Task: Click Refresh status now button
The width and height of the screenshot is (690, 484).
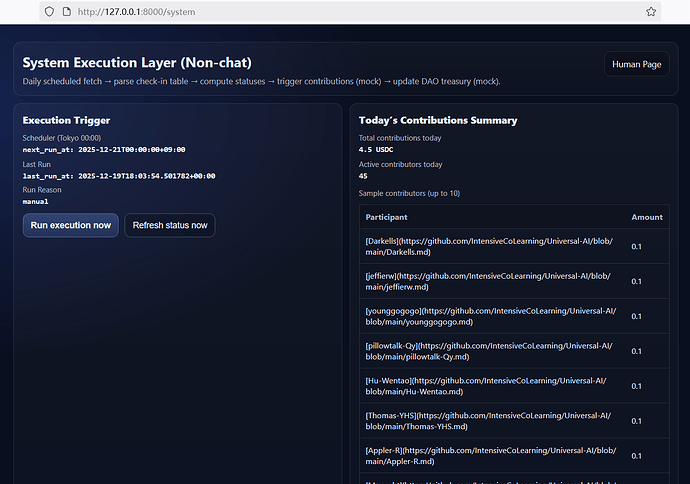Action: 170,225
